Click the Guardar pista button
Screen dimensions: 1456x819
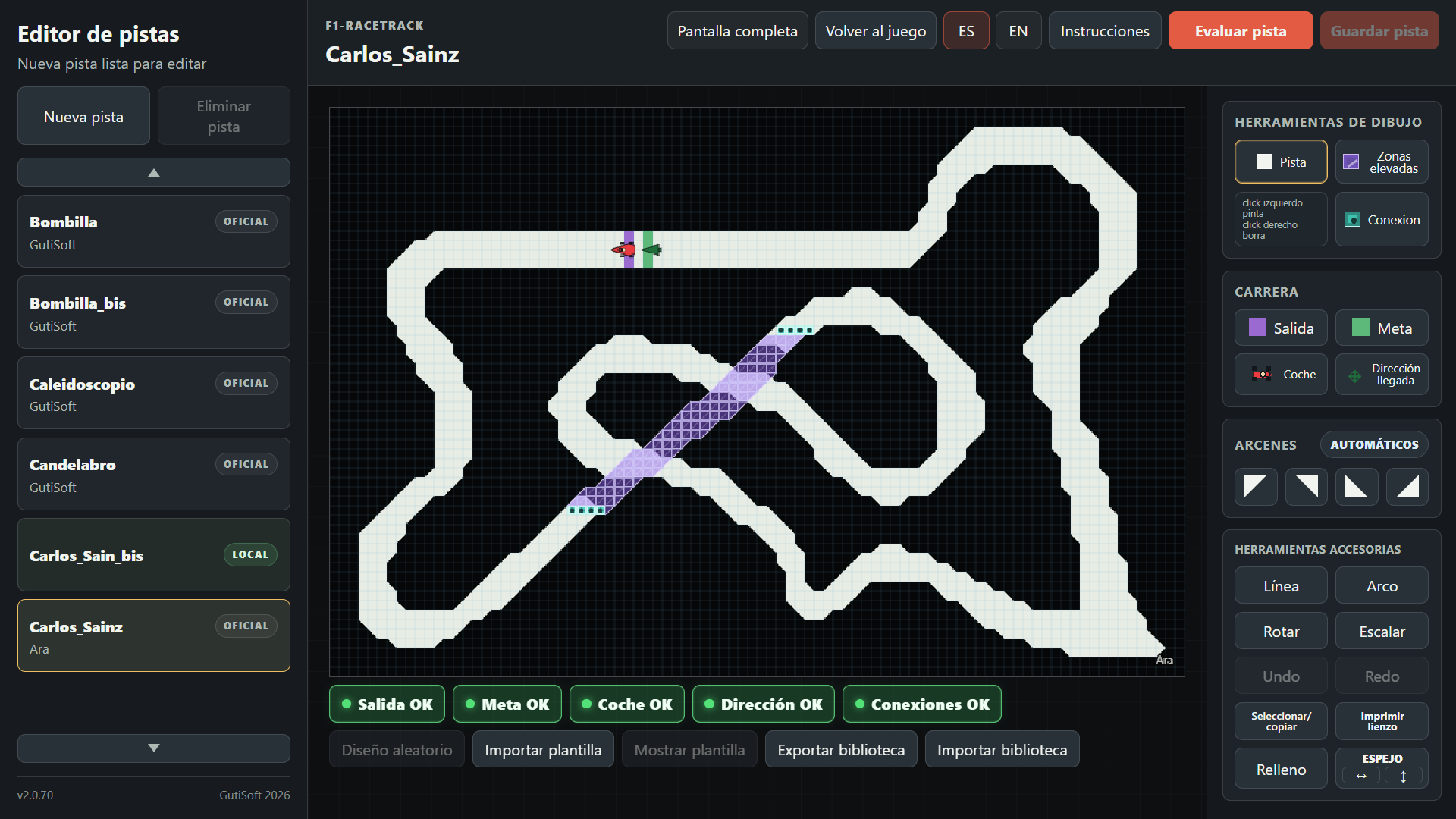coord(1379,31)
